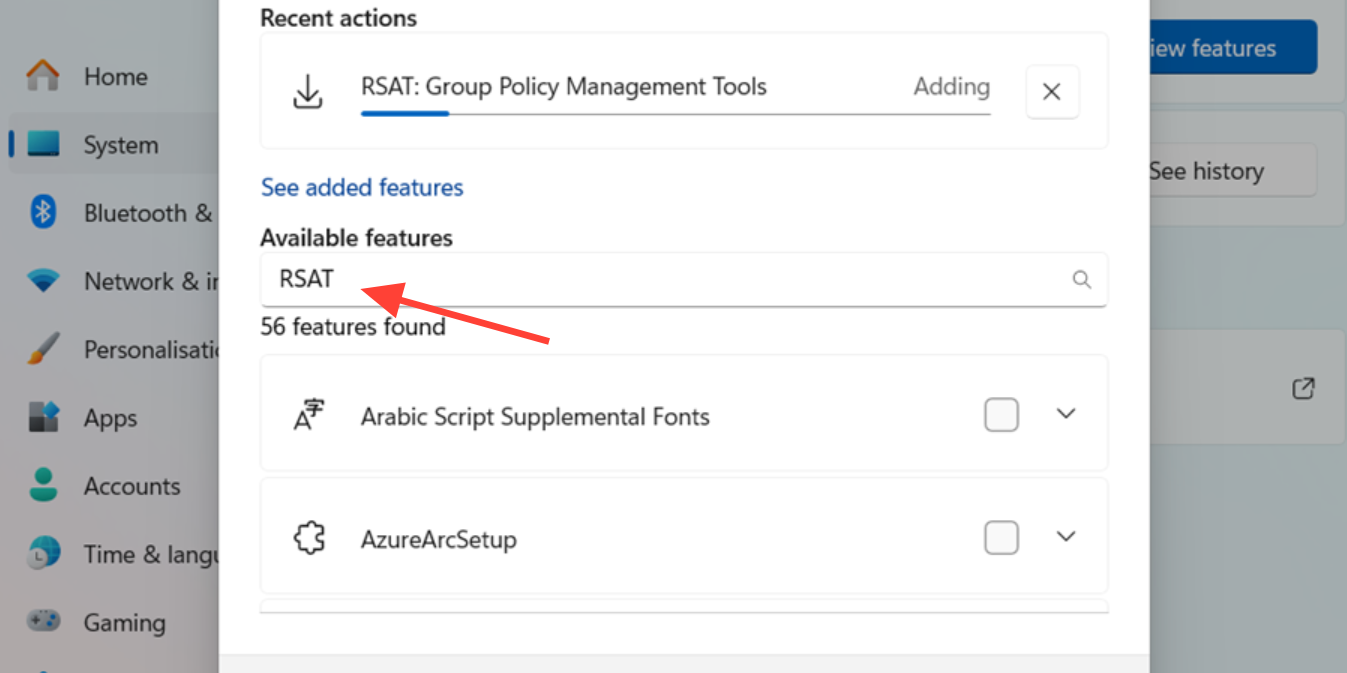Expand AzureArcSetup details chevron
The image size is (1347, 673).
click(x=1067, y=537)
